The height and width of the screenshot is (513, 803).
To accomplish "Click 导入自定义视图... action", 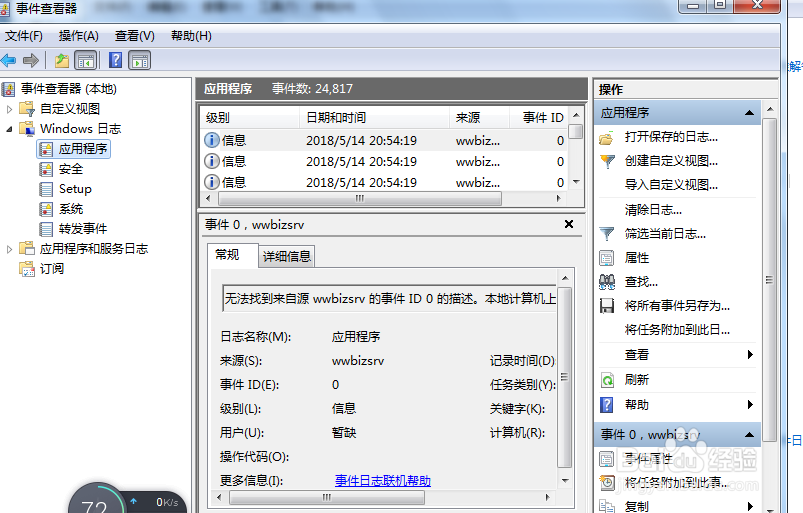I will (671, 185).
